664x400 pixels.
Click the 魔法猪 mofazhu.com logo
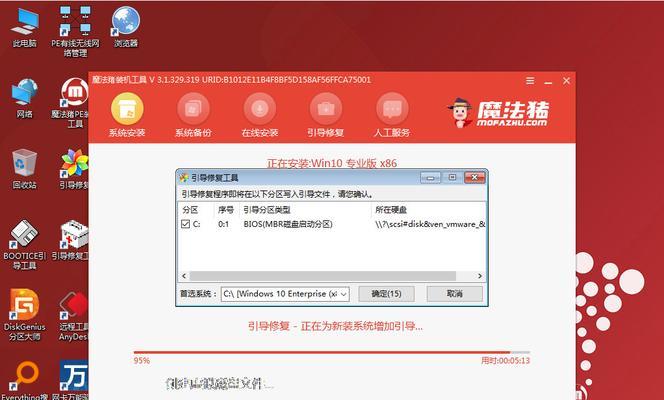coord(498,113)
